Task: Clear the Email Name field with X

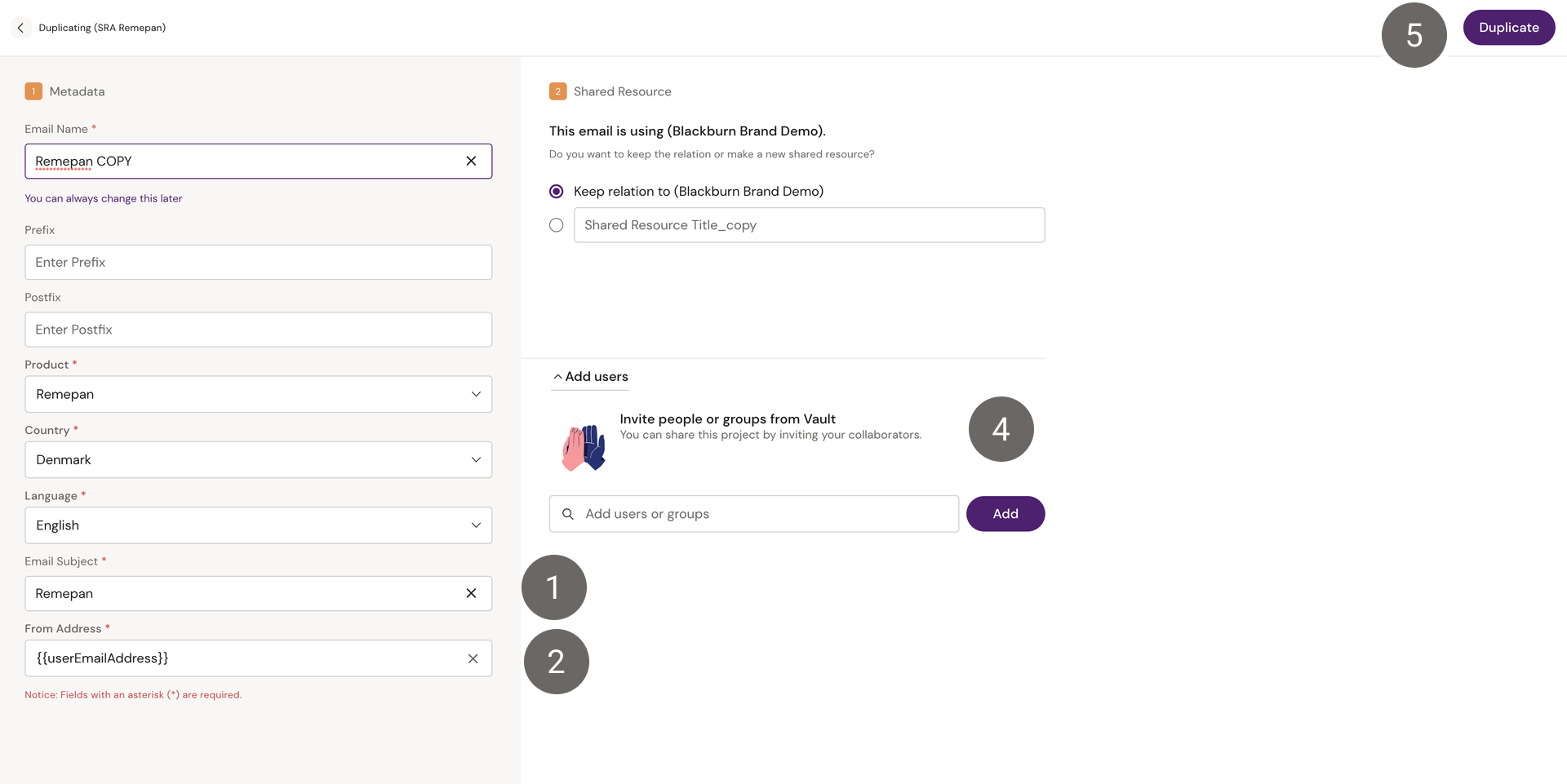Action: coord(471,162)
